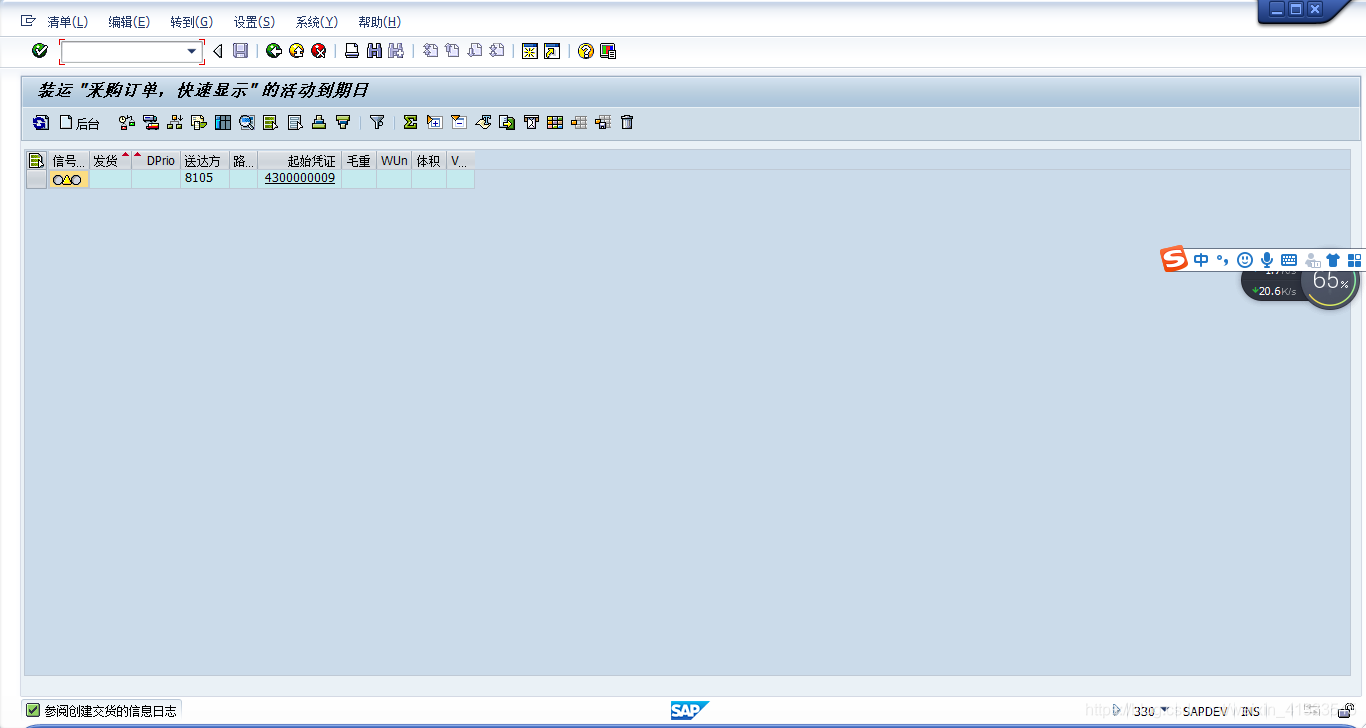1366x728 pixels.
Task: Open the soft keyboard icon on Sogou bar
Action: 1289,260
